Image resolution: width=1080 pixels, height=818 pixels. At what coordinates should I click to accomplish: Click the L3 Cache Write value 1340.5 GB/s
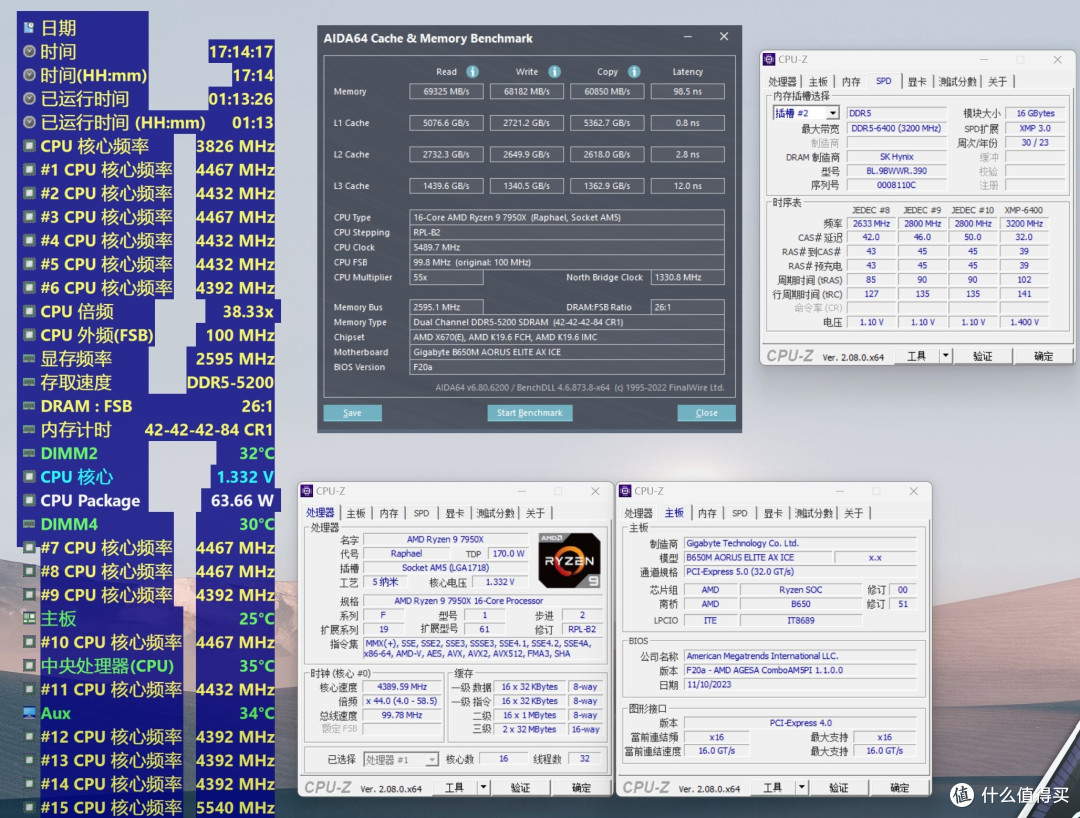pos(527,186)
